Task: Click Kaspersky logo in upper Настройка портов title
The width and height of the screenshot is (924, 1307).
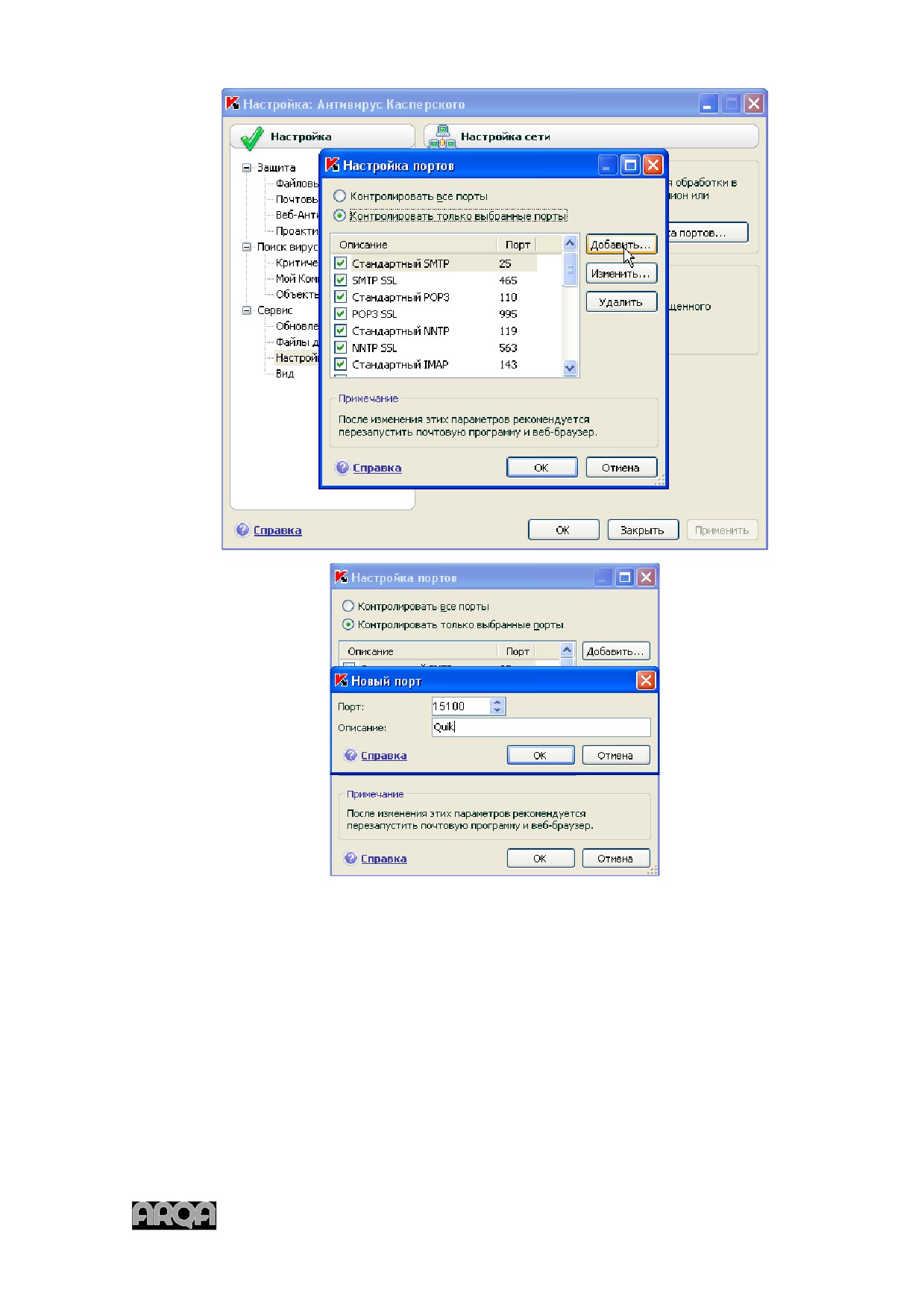Action: (333, 165)
